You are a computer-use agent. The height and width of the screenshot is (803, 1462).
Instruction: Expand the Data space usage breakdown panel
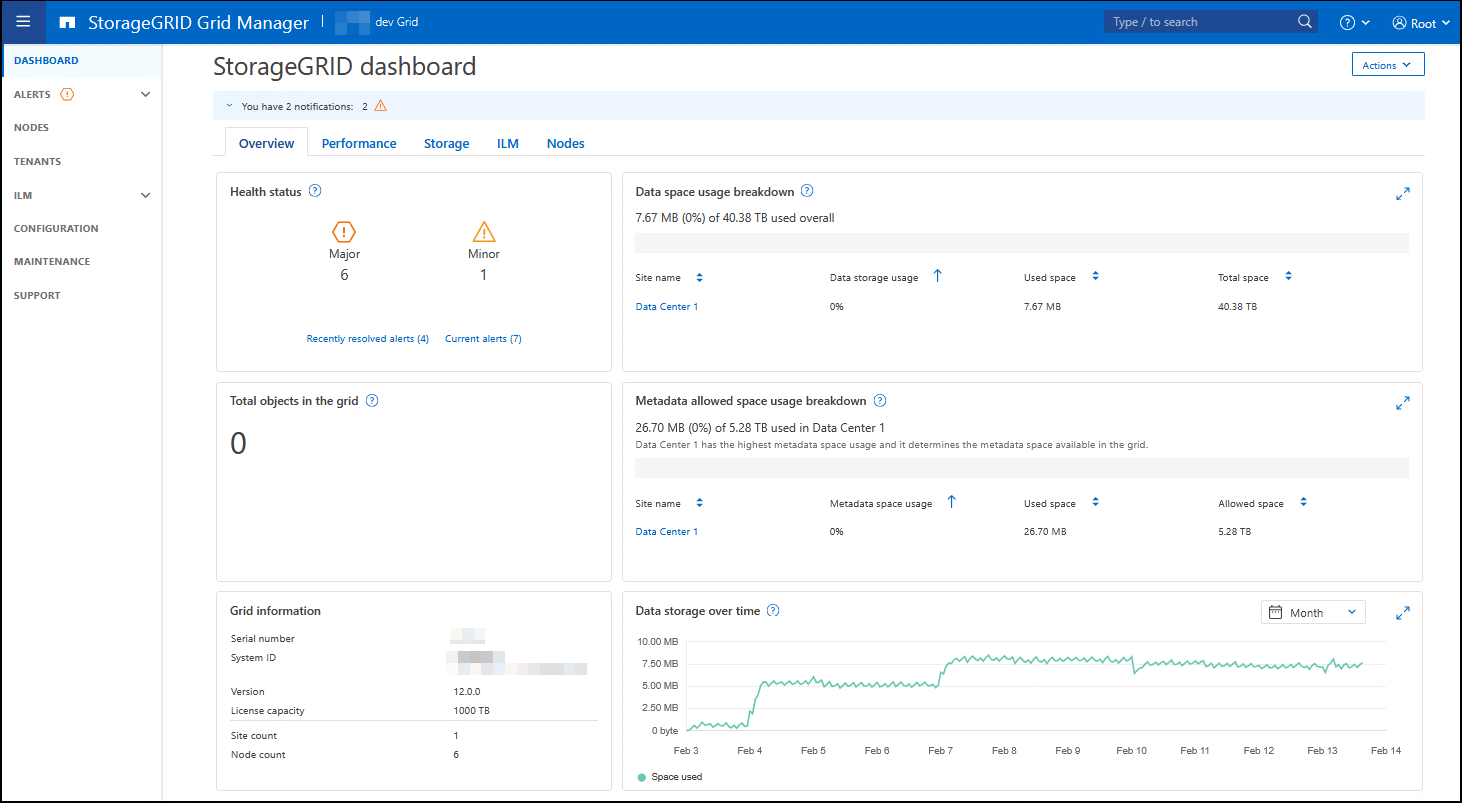[1402, 194]
